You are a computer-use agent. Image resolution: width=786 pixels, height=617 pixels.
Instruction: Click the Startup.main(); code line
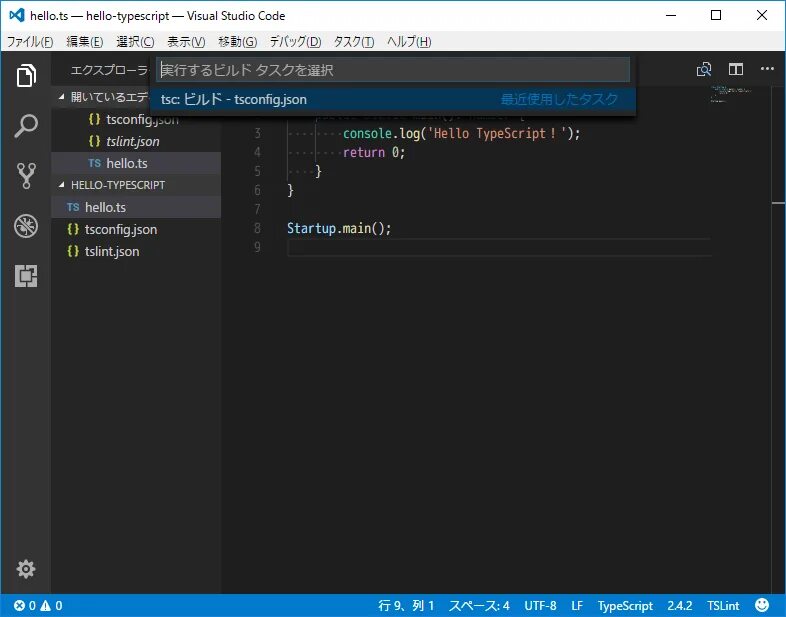point(339,228)
